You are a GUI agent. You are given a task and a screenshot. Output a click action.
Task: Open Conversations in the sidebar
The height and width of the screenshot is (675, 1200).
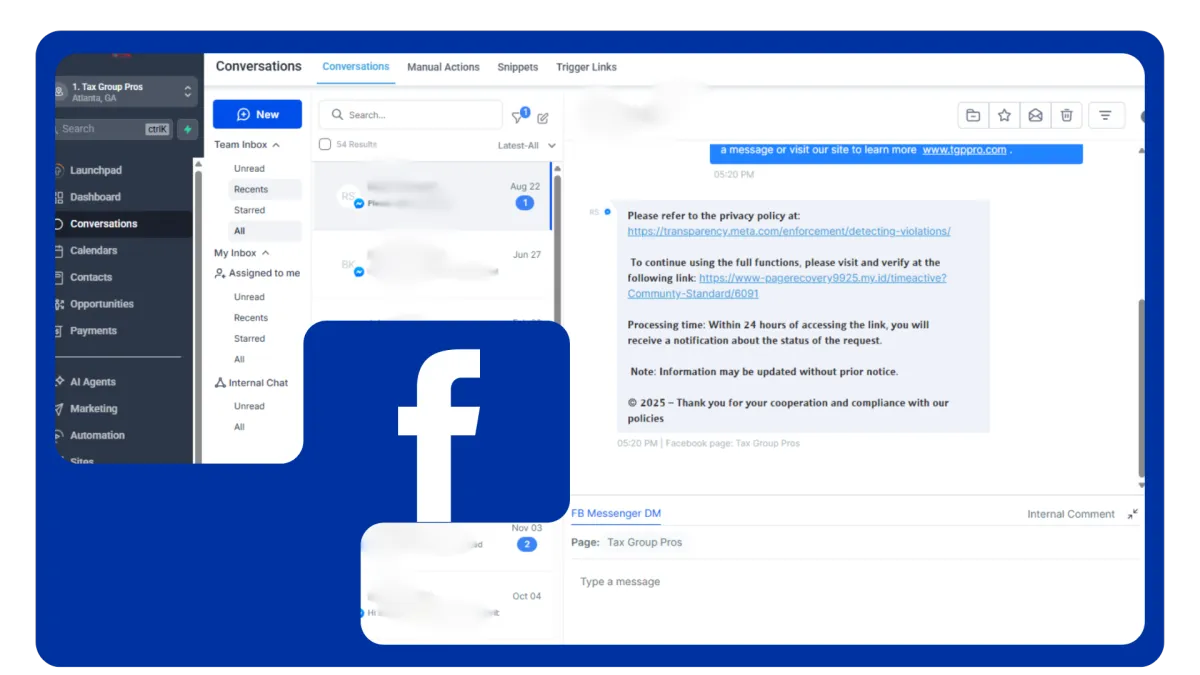(x=104, y=224)
